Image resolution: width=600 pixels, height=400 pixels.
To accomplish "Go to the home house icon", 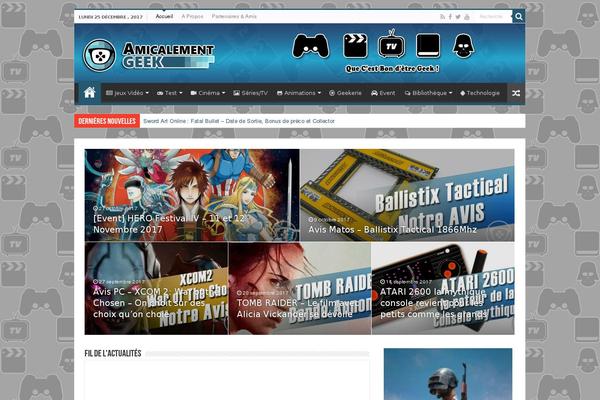I will (x=90, y=93).
